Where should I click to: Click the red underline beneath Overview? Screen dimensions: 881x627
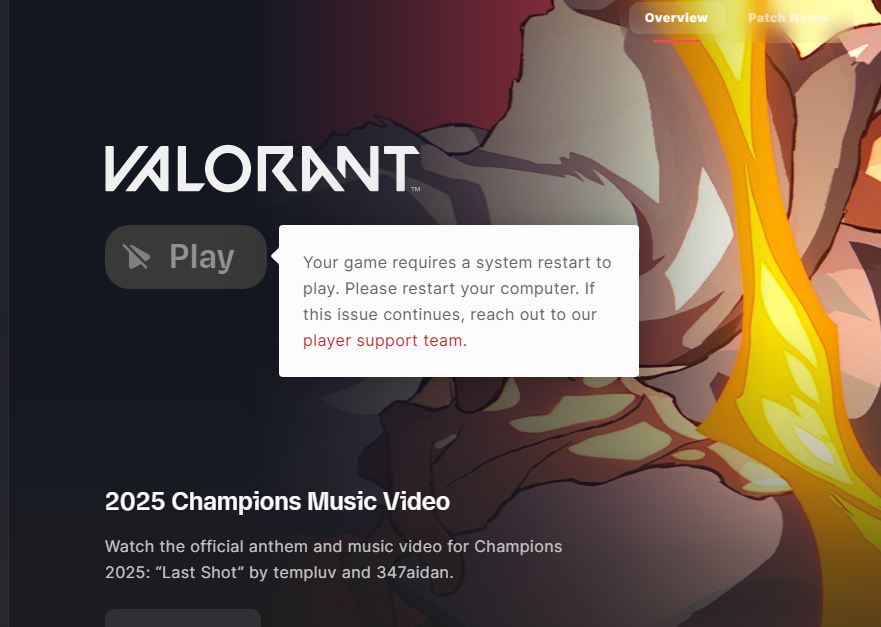pos(676,40)
